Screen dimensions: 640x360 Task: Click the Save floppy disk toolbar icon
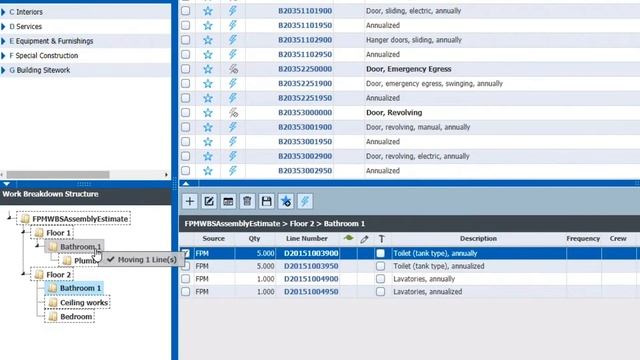click(267, 201)
